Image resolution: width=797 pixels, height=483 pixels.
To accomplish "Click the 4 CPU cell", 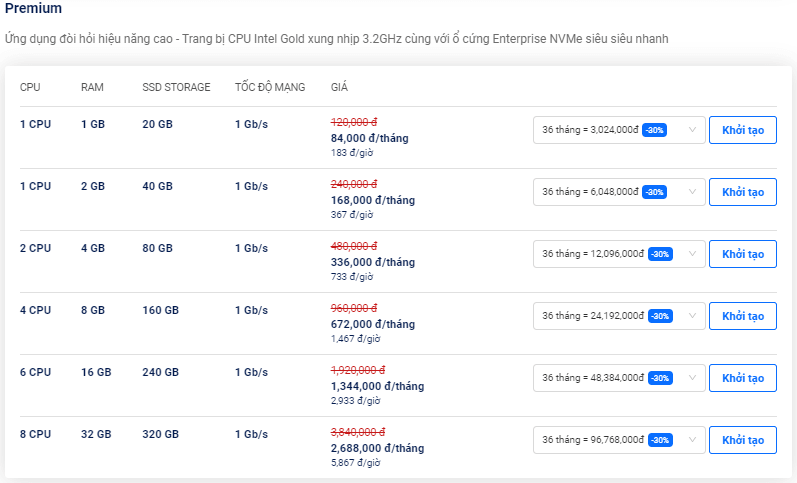I will (x=35, y=310).
